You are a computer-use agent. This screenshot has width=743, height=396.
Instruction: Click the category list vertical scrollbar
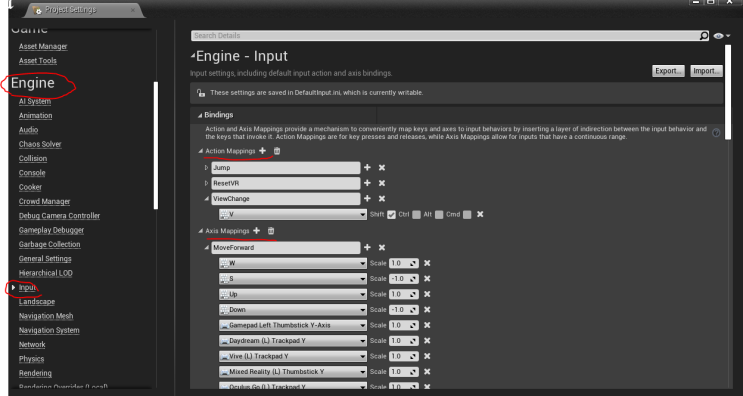[155, 145]
